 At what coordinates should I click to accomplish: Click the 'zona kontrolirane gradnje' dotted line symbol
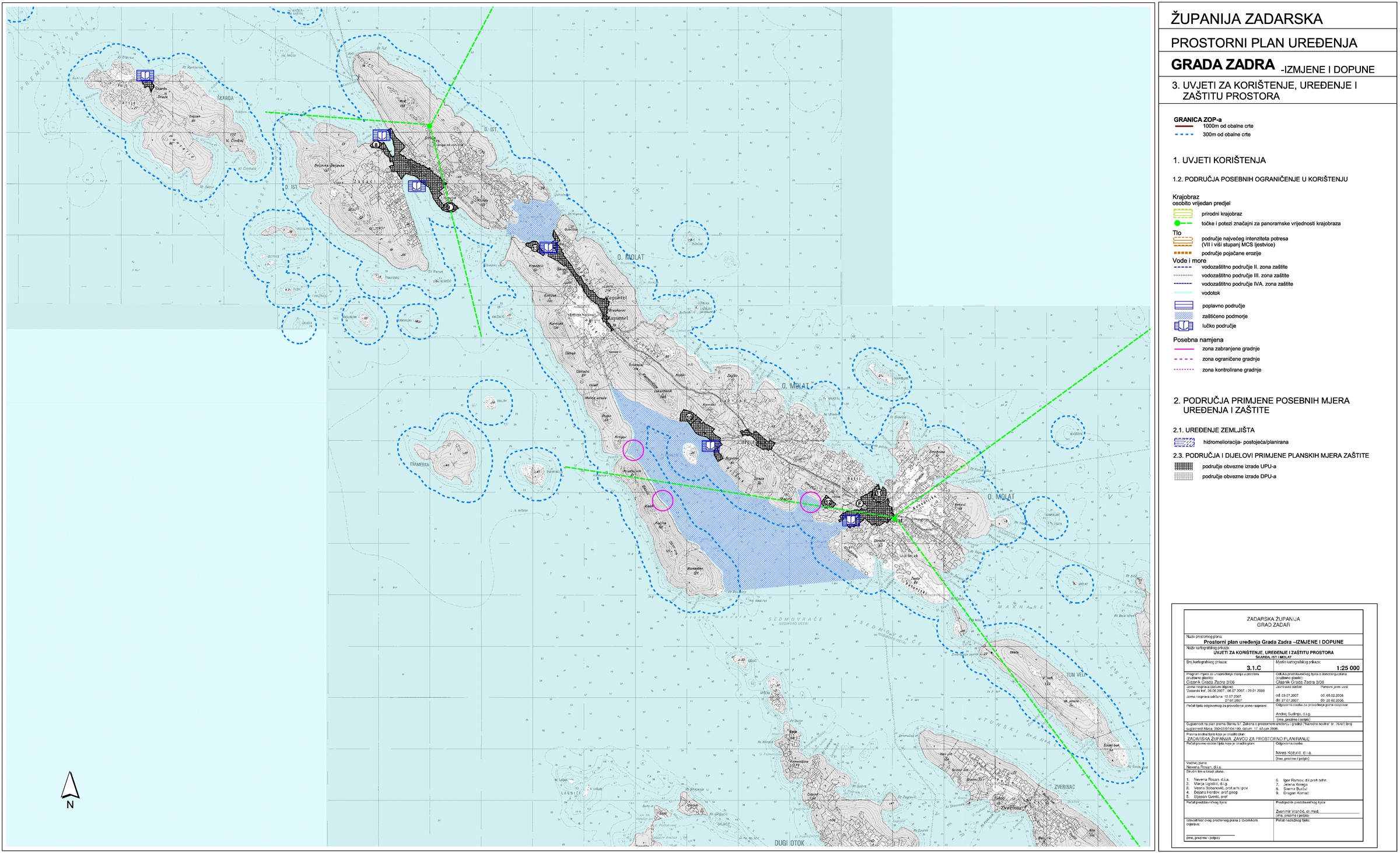tap(1184, 370)
